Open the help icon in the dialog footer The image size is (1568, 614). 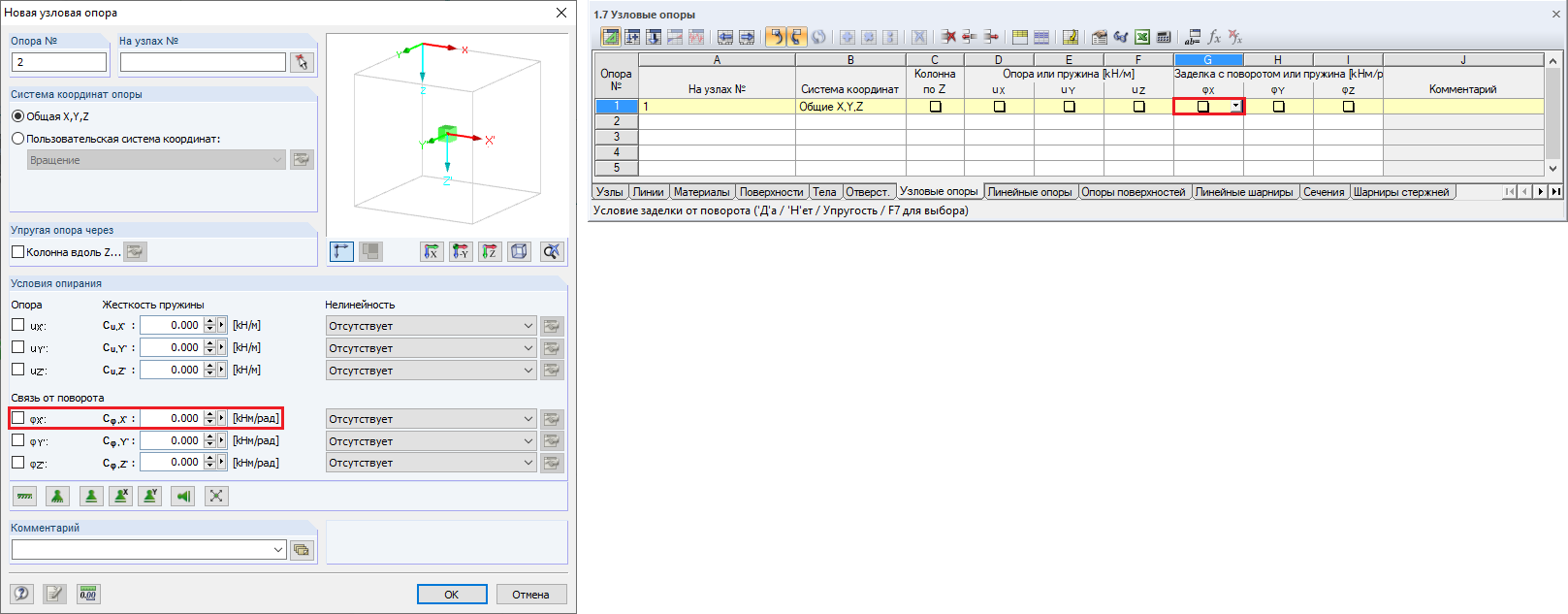point(21,594)
